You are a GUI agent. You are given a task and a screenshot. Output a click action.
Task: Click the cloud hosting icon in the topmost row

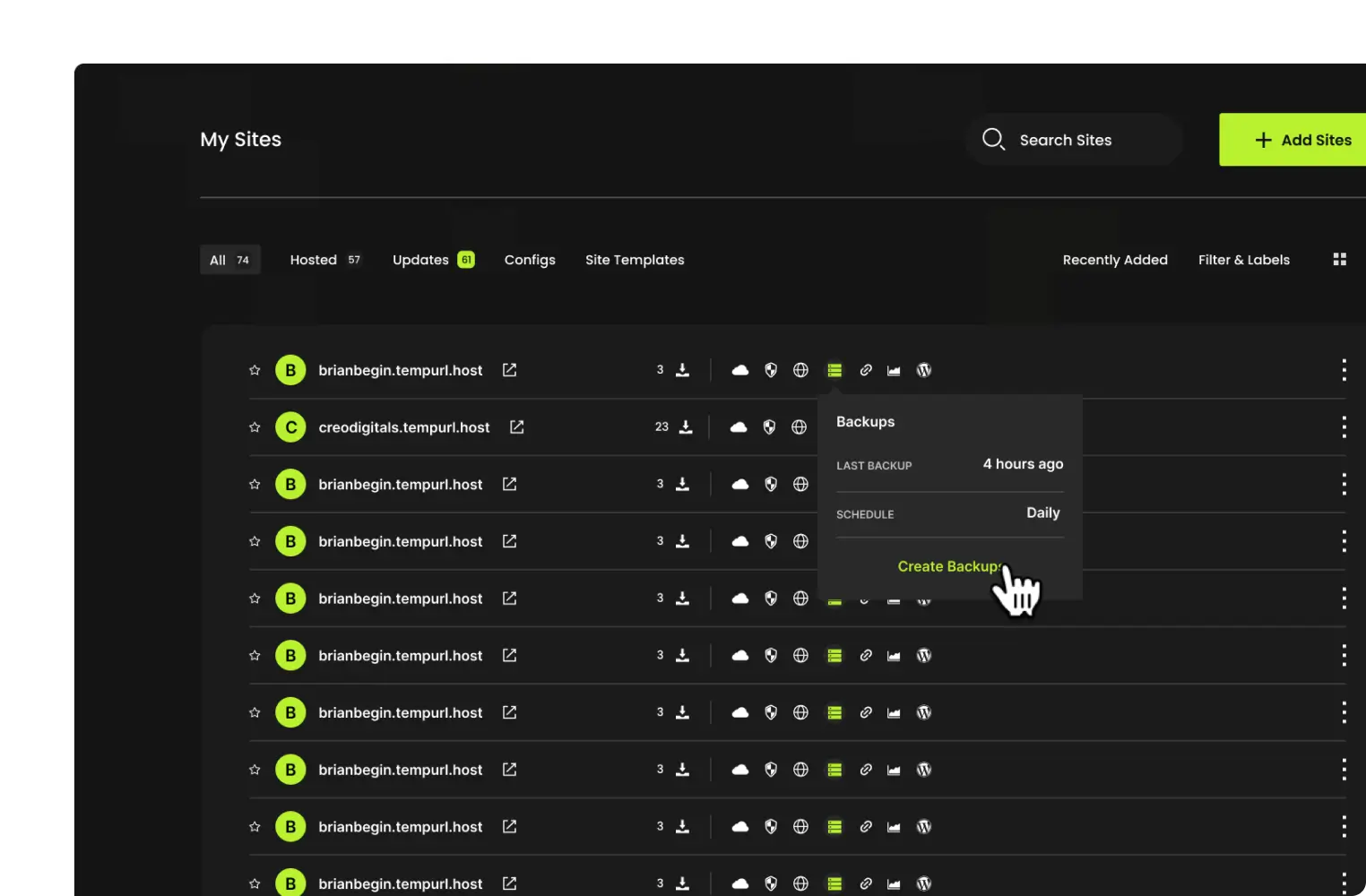point(740,370)
